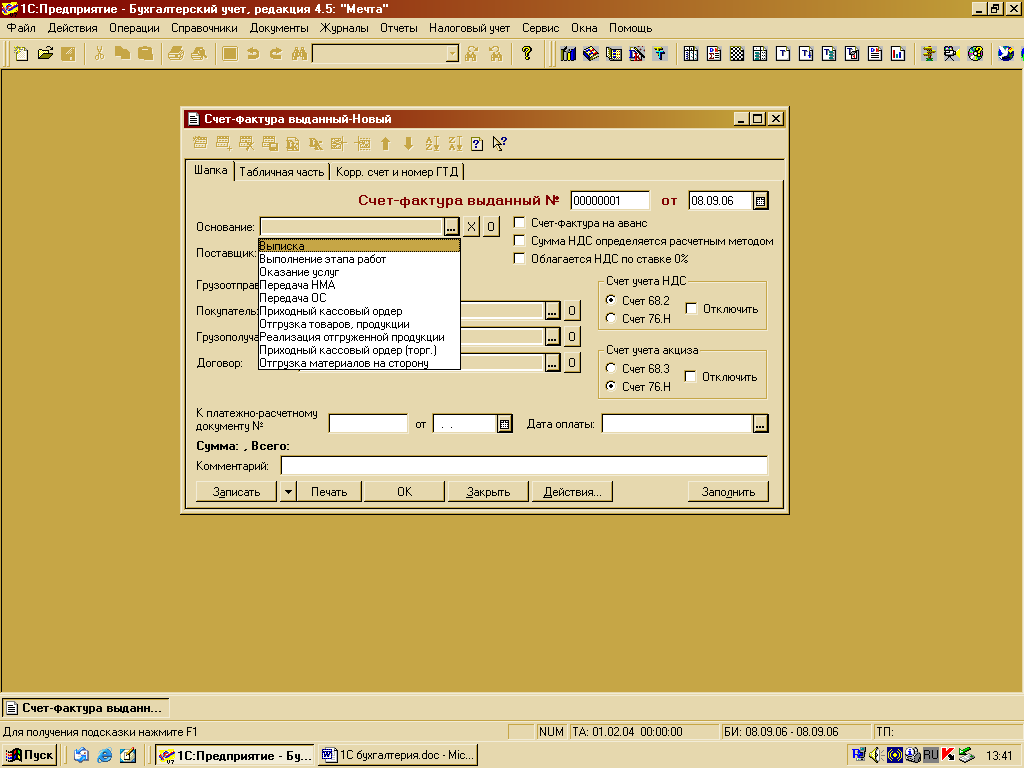This screenshot has width=1024, height=768.
Task: Choose Выписка from the Основание list
Action: [359, 246]
